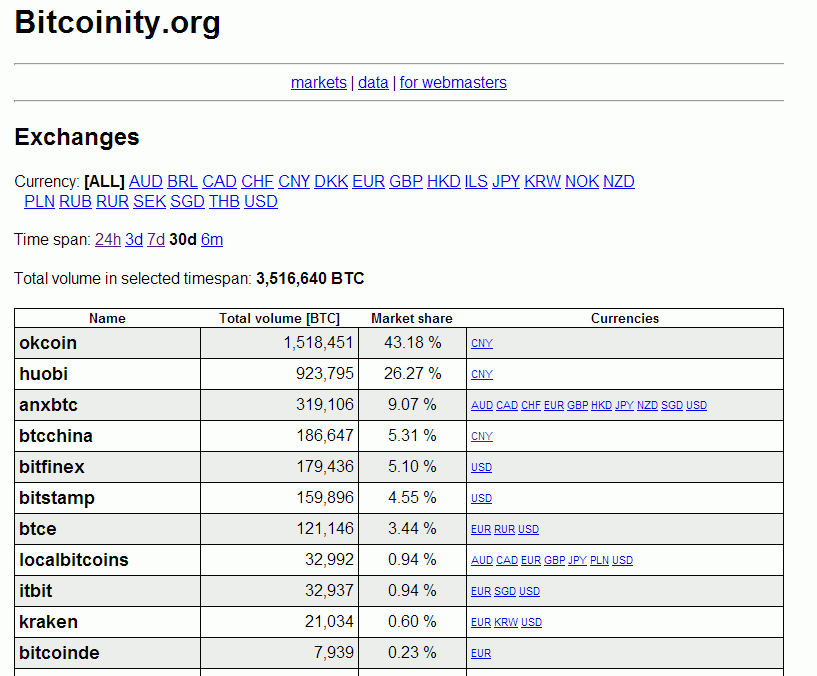Click the bold [ALL] currency option
817x676 pixels.
(104, 181)
